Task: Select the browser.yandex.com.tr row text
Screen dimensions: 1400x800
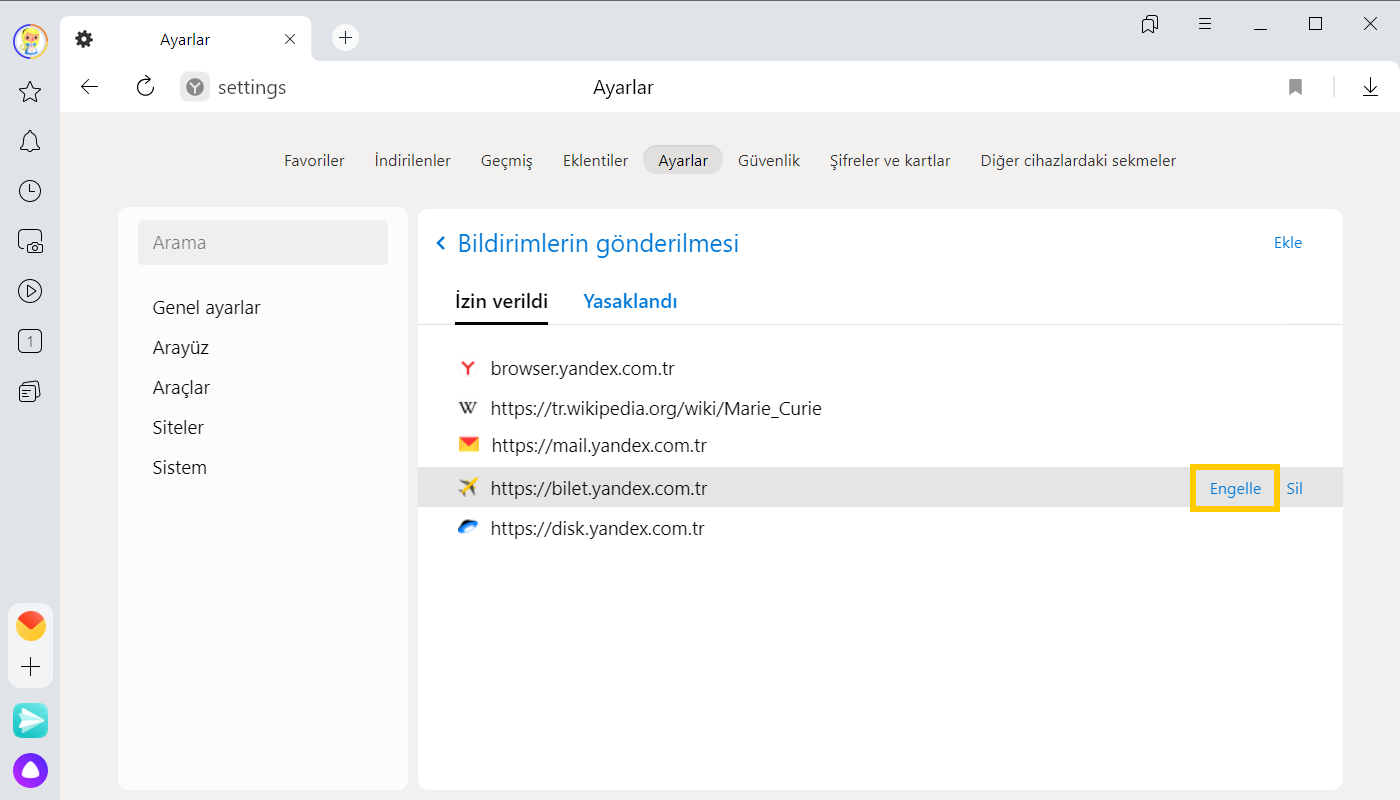Action: coord(582,369)
